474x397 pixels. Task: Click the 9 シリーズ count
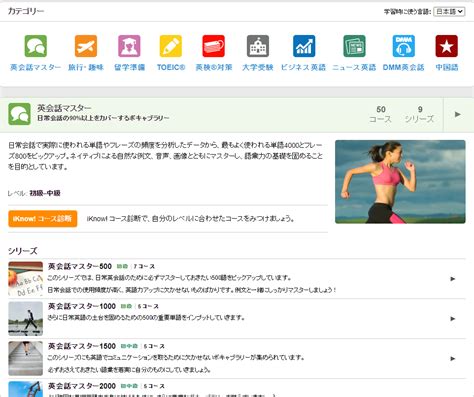click(x=419, y=114)
